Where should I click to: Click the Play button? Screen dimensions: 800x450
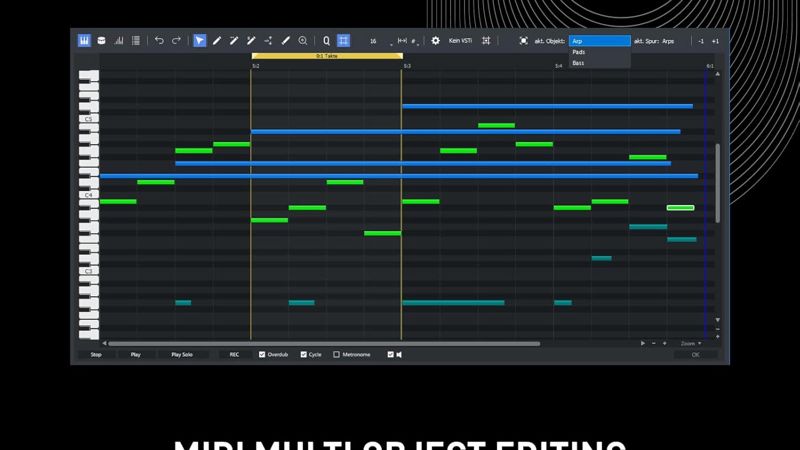click(x=136, y=355)
